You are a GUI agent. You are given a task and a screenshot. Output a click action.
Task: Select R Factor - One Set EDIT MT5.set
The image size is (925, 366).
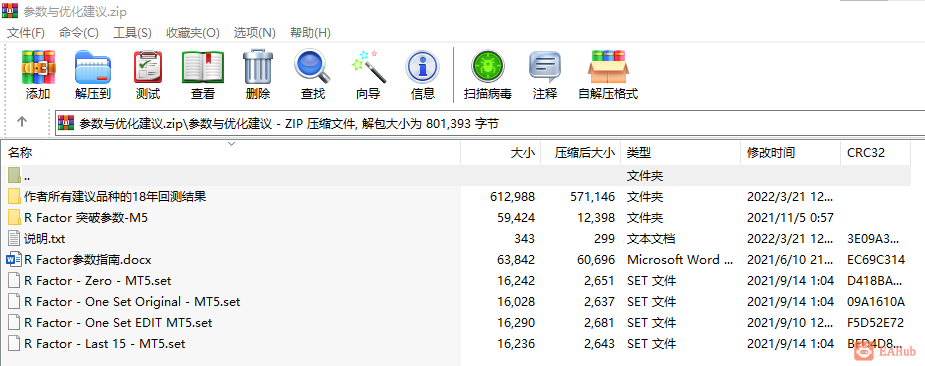click(x=118, y=322)
